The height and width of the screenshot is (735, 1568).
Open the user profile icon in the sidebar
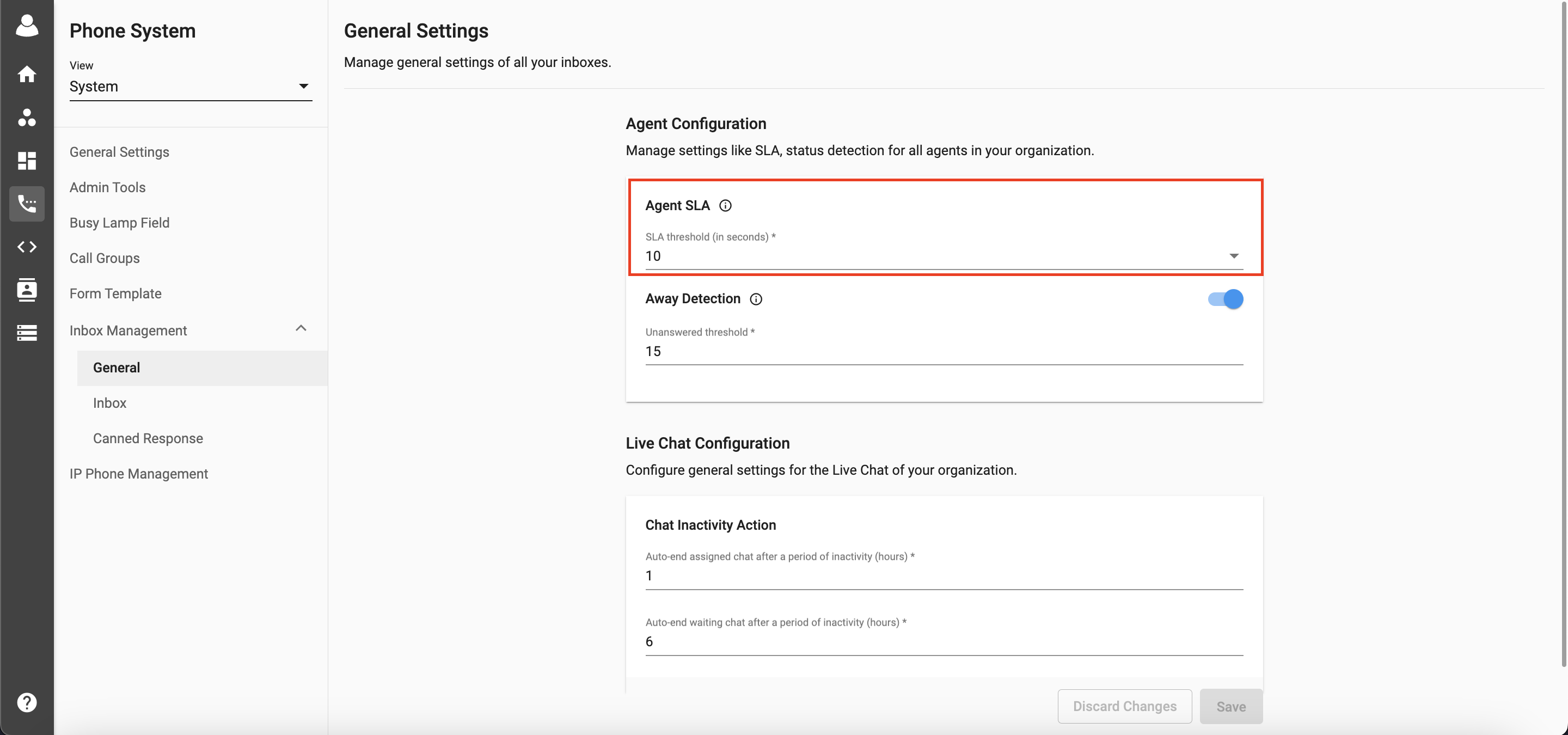tap(27, 26)
